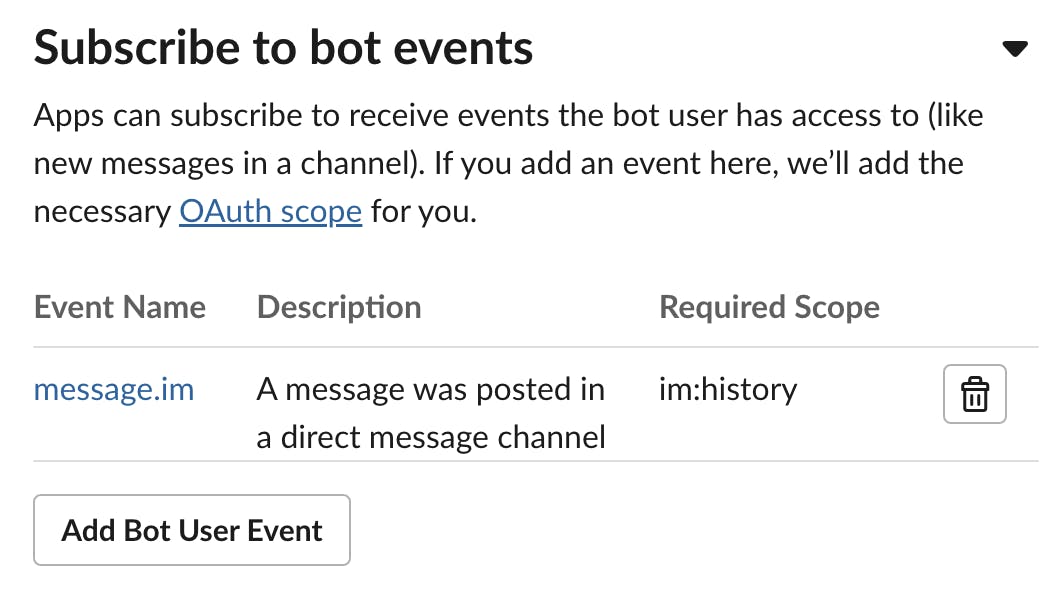Open the OAuth scope link
The height and width of the screenshot is (596, 1064).
point(271,212)
